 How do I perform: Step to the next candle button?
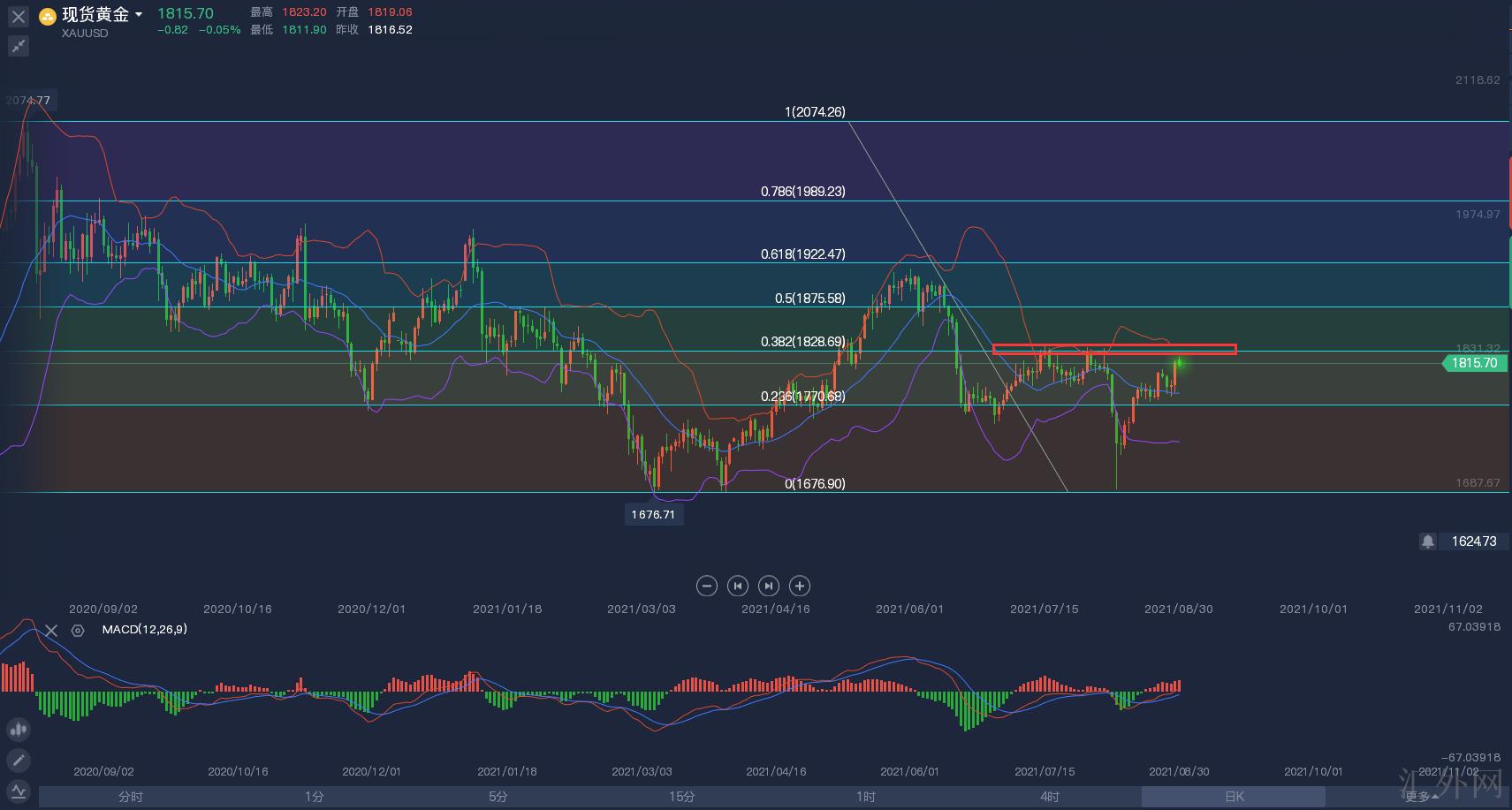(769, 586)
